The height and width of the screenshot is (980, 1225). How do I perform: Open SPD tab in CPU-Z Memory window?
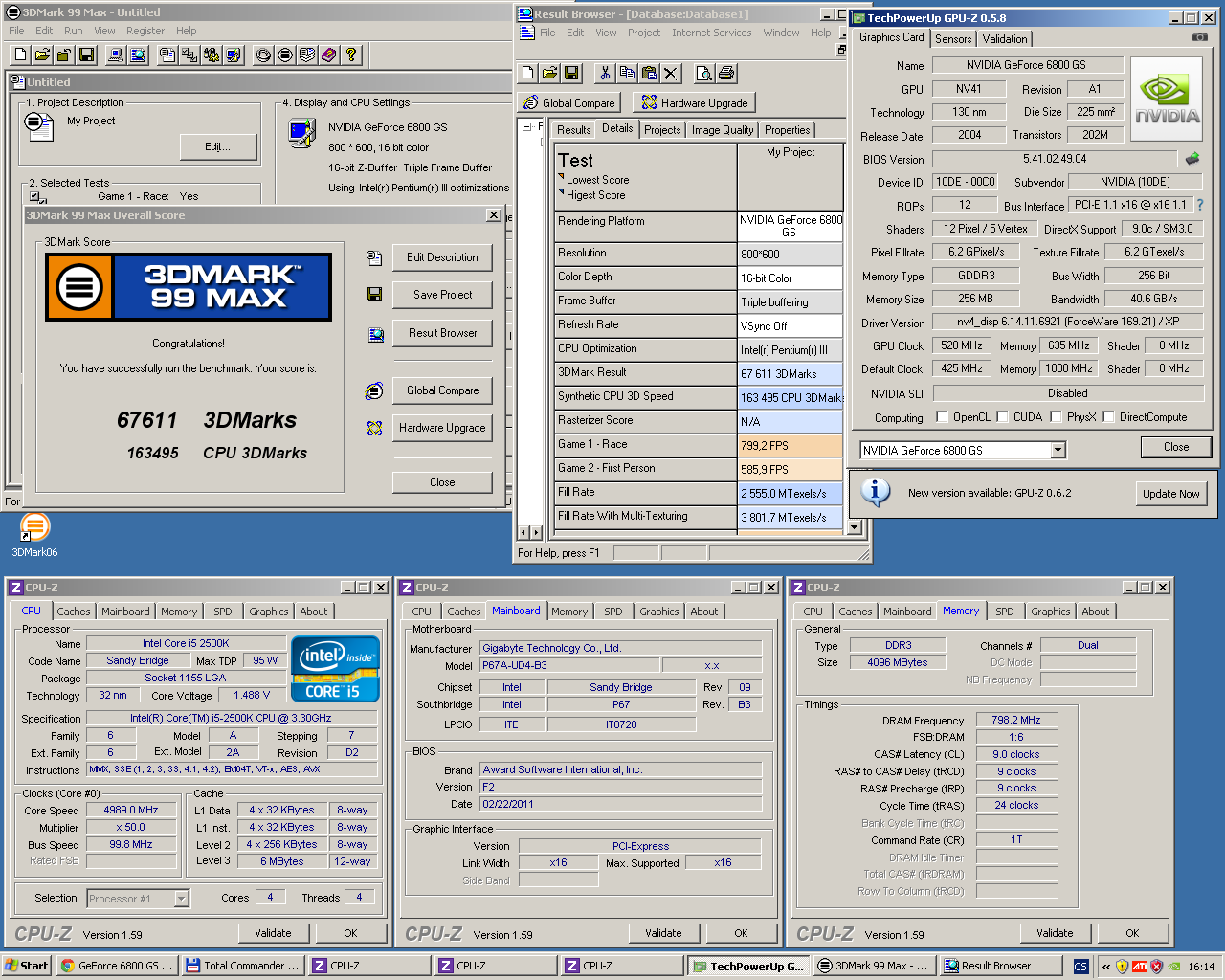click(1004, 612)
